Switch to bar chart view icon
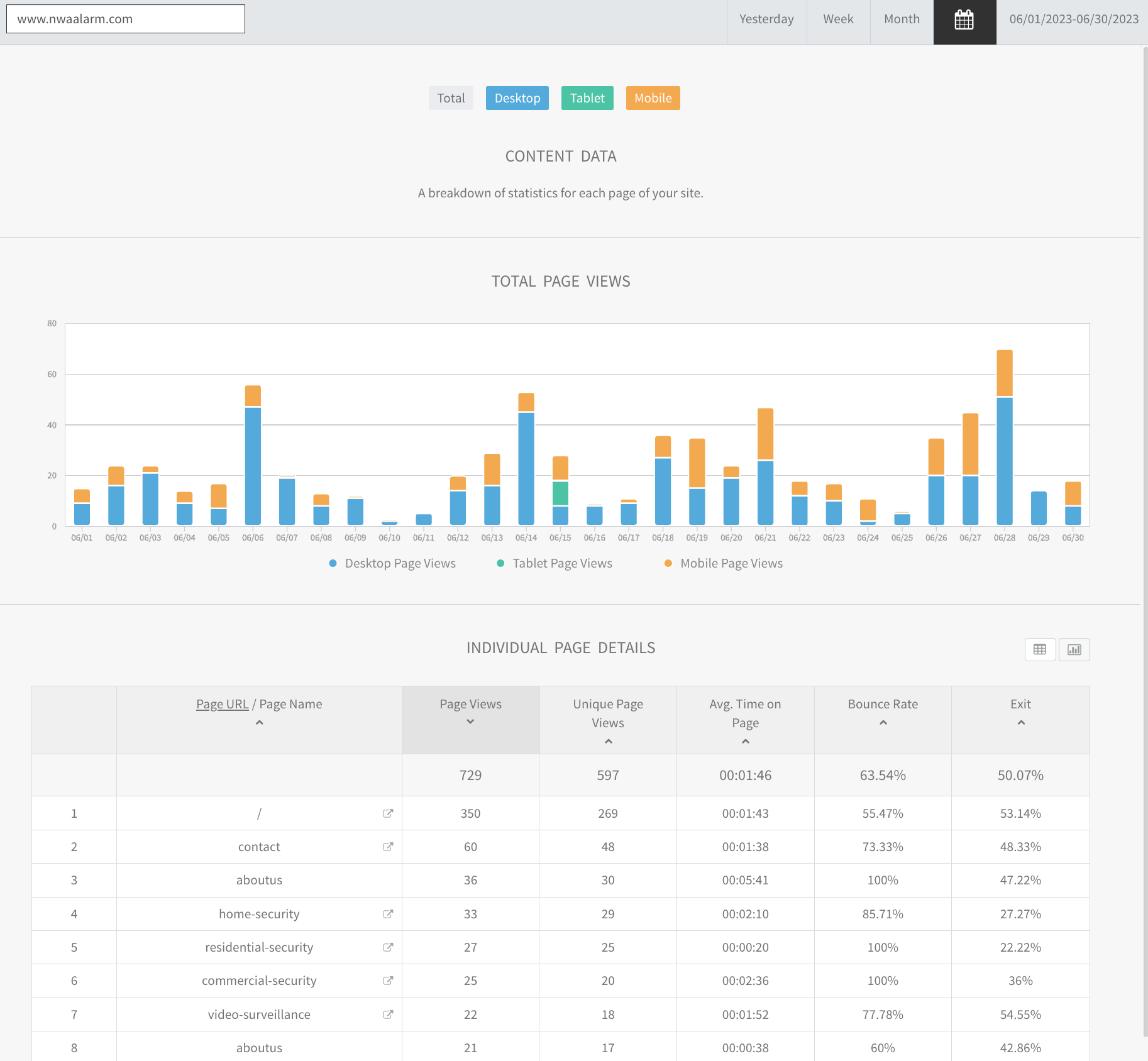The height and width of the screenshot is (1061, 1148). (x=1074, y=649)
